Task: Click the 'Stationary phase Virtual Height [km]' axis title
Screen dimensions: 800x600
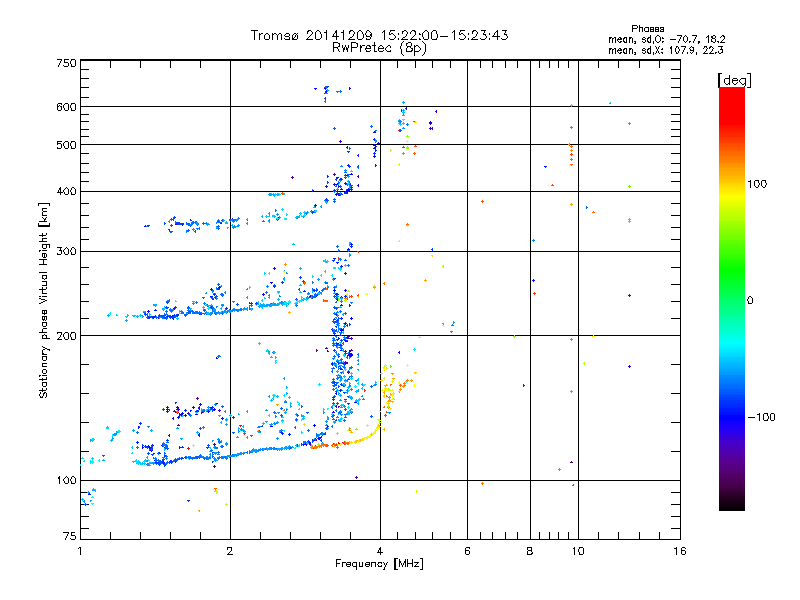Action: pyautogui.click(x=44, y=300)
